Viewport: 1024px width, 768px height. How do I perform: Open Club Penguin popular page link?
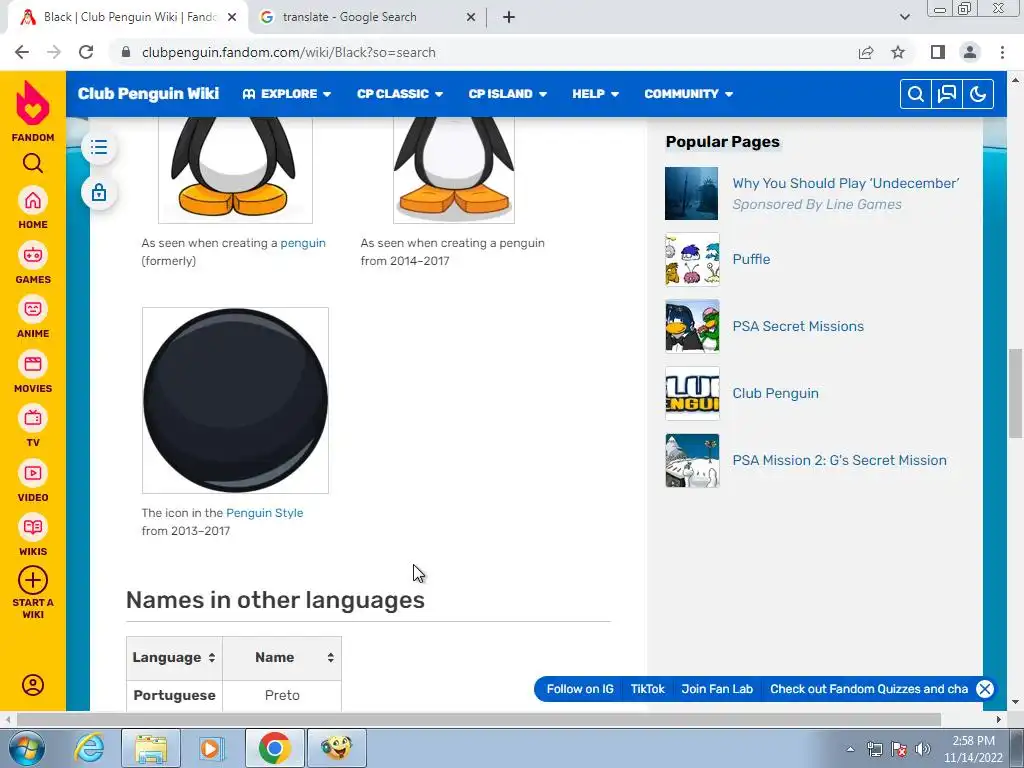click(x=775, y=393)
